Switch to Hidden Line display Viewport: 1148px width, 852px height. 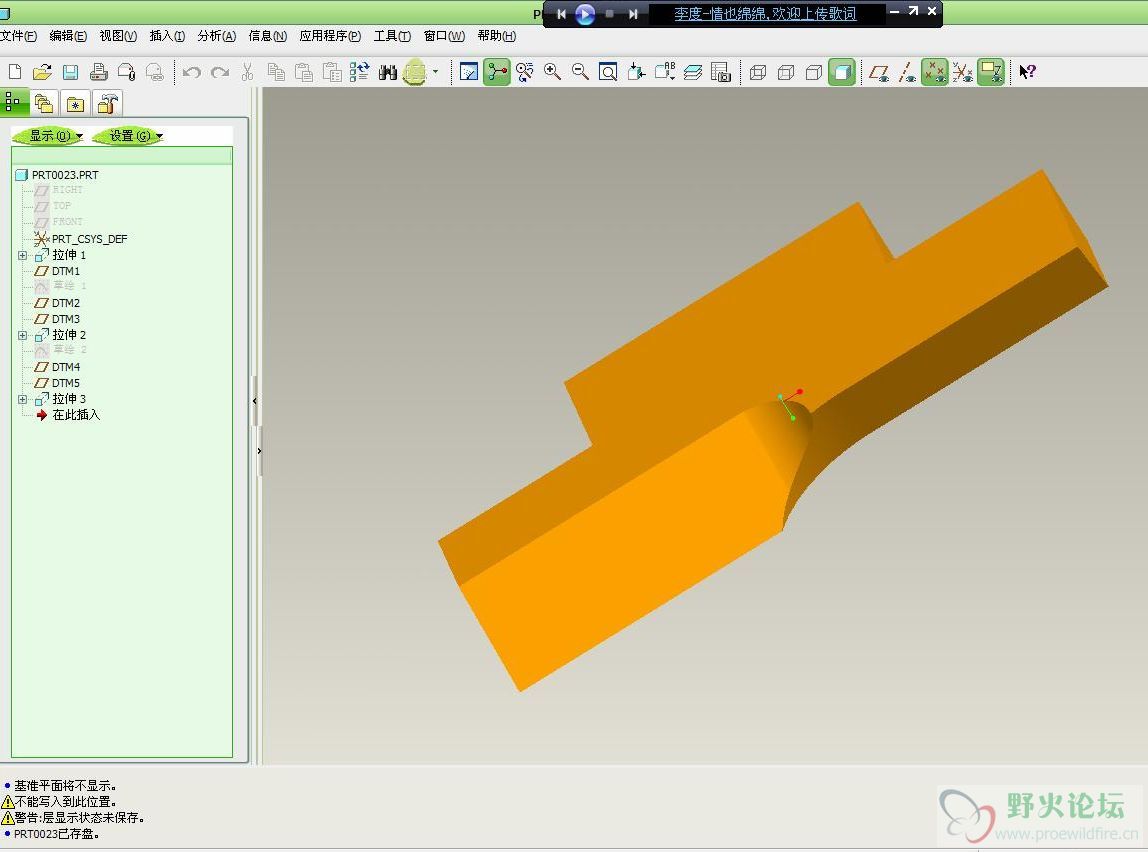coord(786,72)
